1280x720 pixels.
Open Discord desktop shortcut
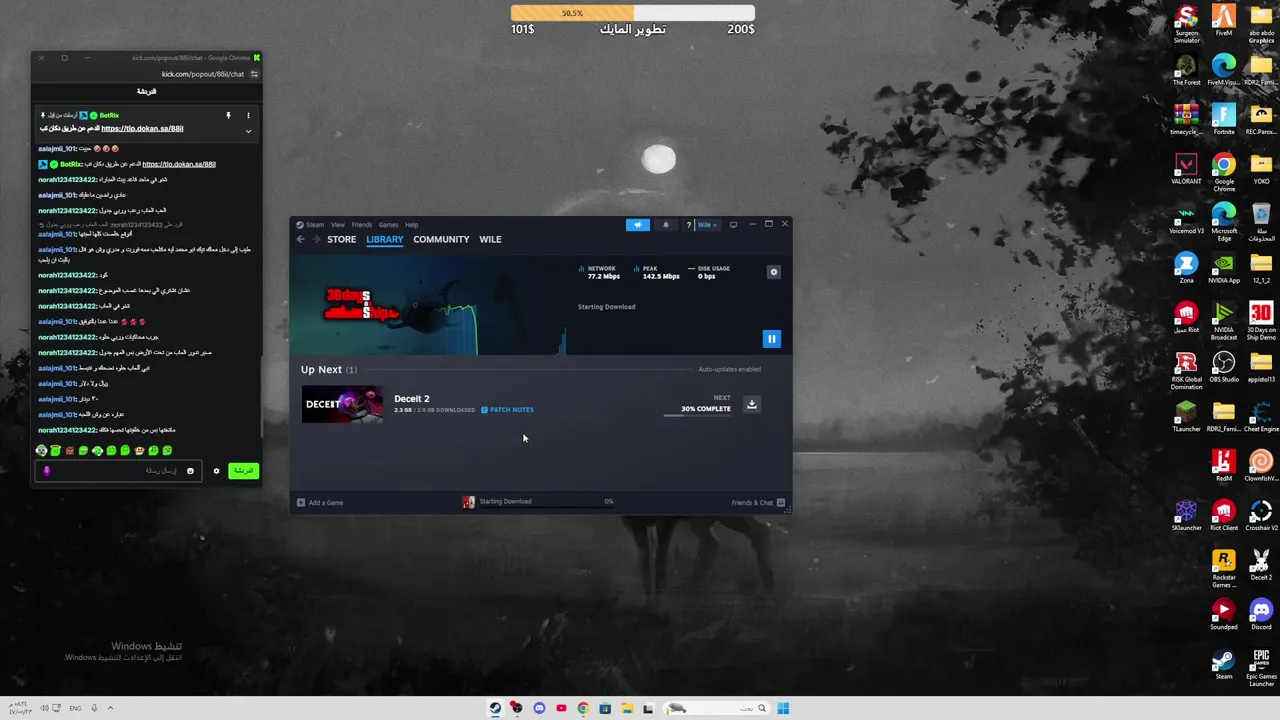(1261, 615)
